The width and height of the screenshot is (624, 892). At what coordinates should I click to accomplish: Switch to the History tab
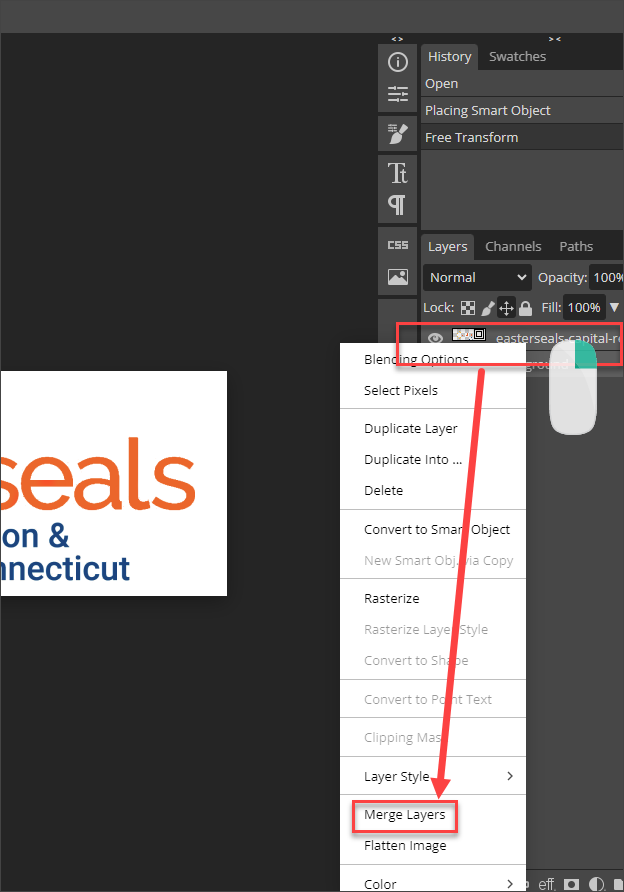(x=449, y=57)
